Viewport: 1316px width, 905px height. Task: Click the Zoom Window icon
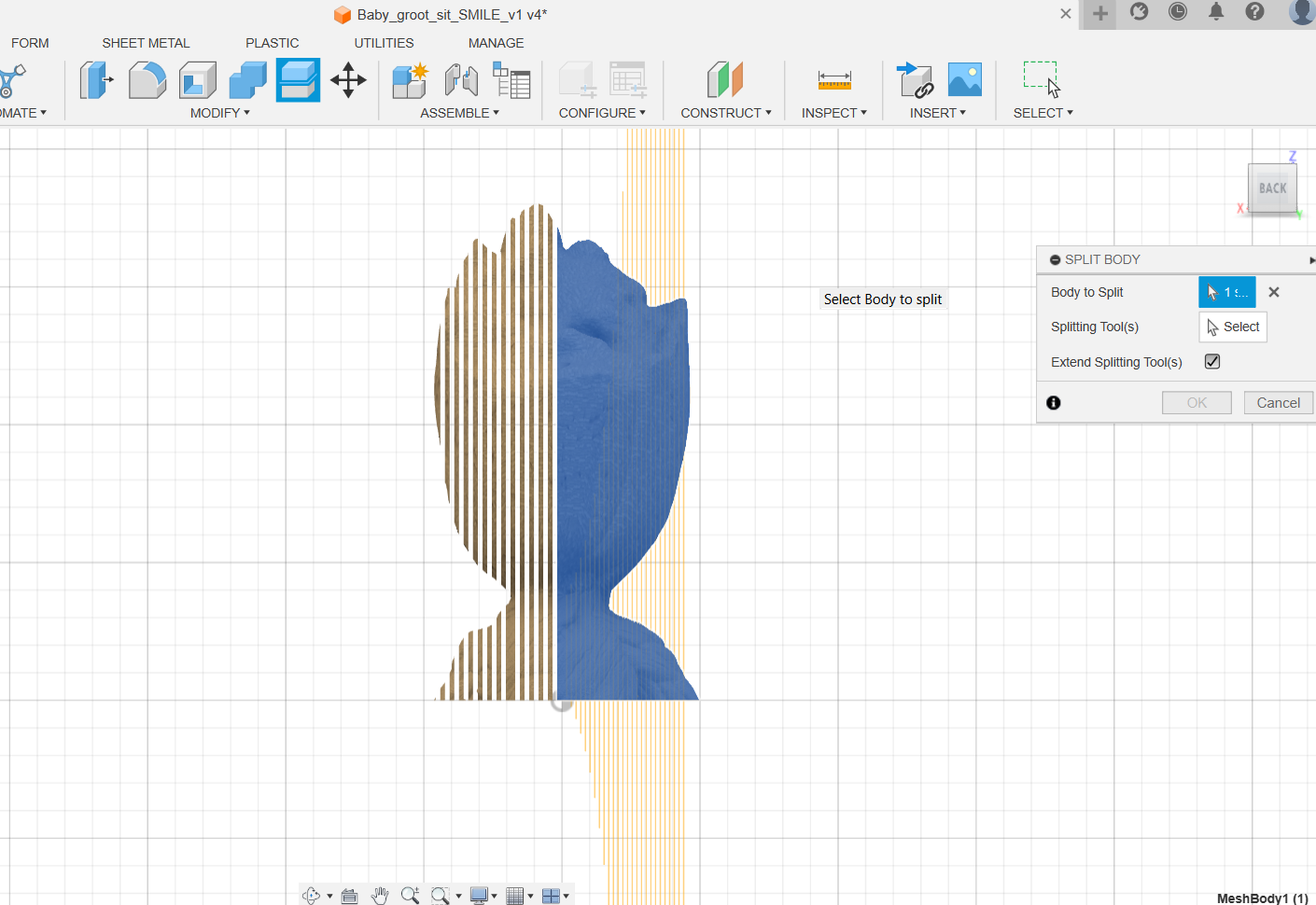440,896
